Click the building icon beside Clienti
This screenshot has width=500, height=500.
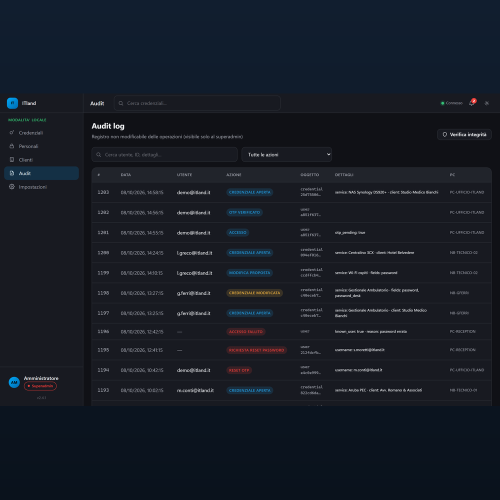tap(12, 160)
